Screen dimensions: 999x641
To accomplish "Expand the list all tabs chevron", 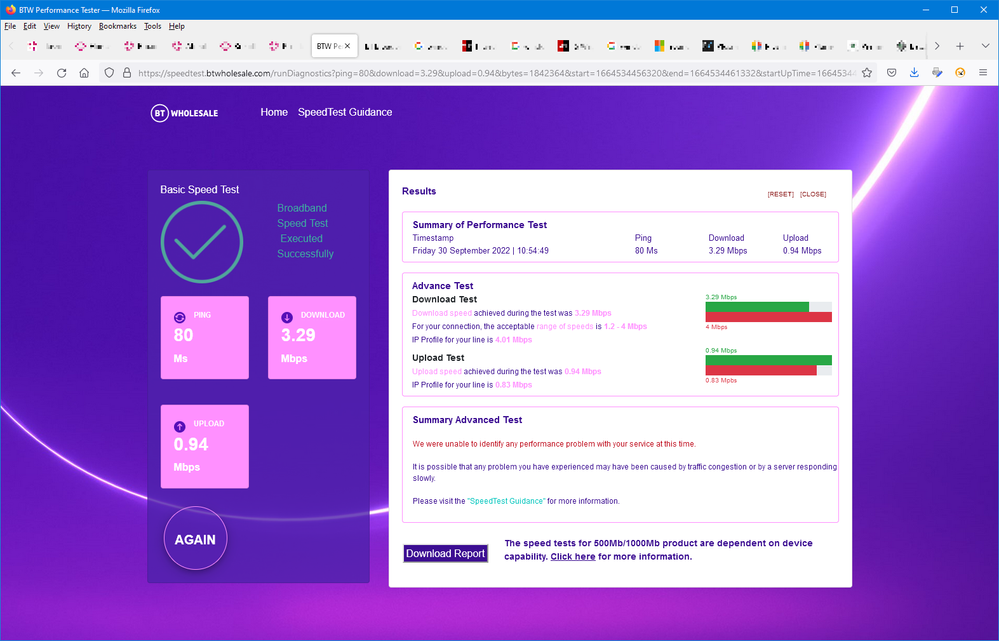I will point(984,46).
